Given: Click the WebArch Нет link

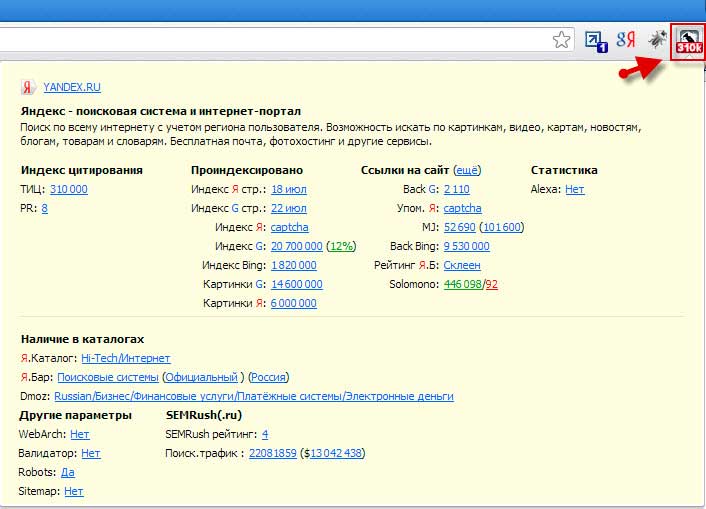Looking at the screenshot, I should (x=80, y=434).
